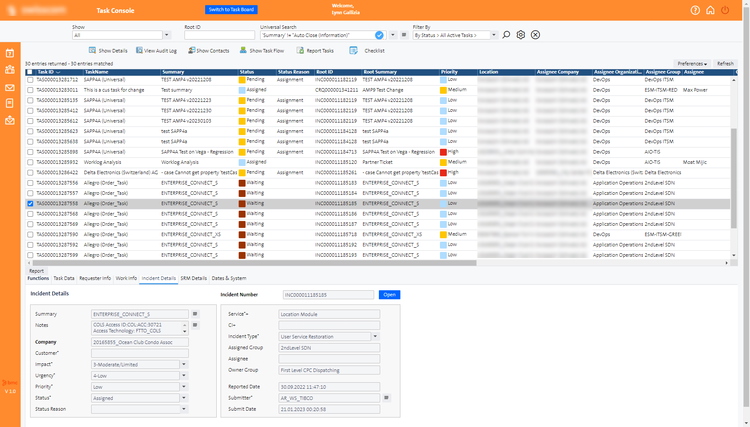Click the calendar icon in left sidebar
750x427 pixels.
click(x=10, y=53)
